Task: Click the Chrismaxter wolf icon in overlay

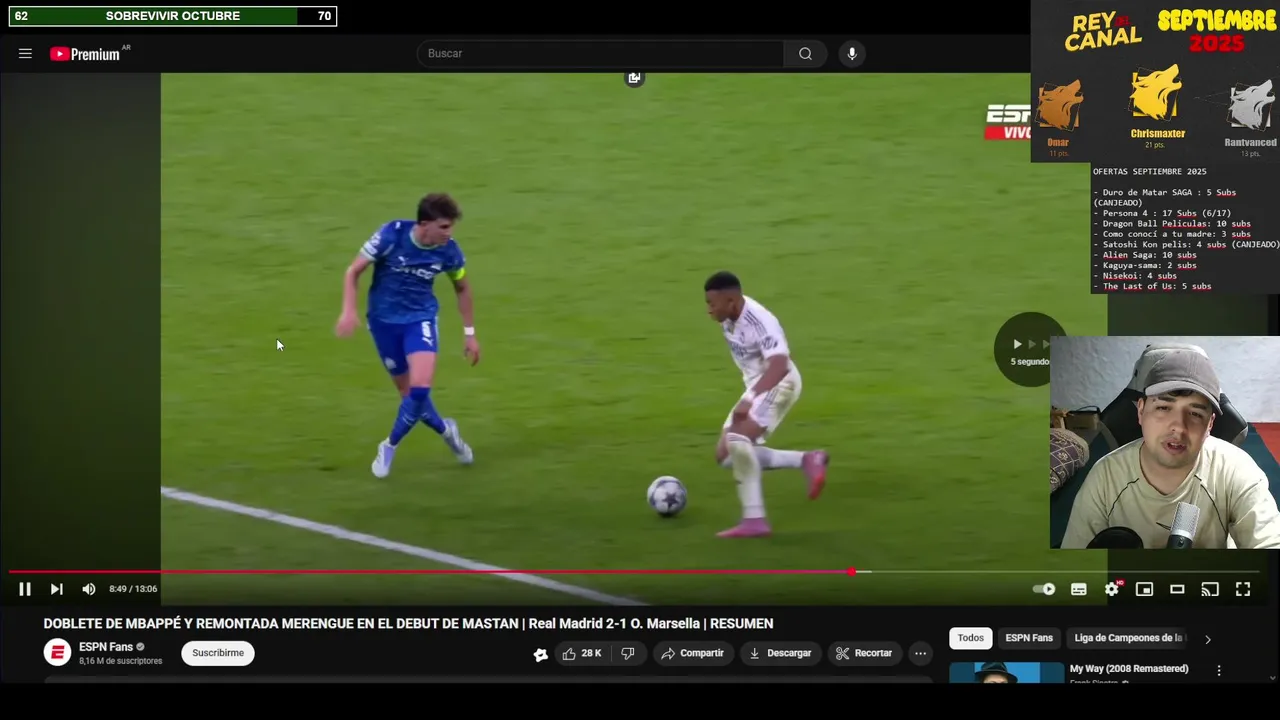Action: click(x=1156, y=94)
